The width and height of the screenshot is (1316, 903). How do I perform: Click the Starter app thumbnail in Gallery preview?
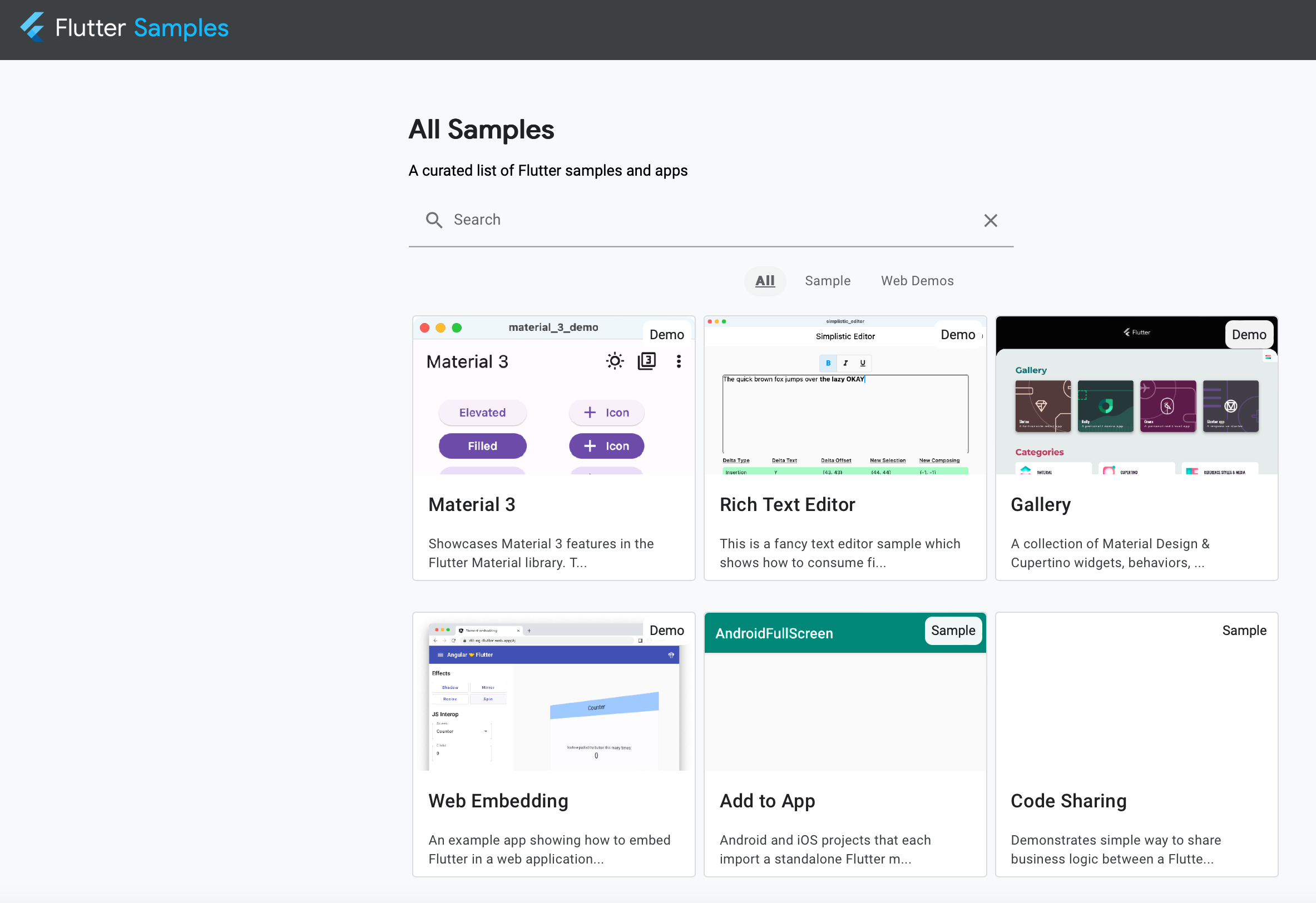pos(1230,406)
